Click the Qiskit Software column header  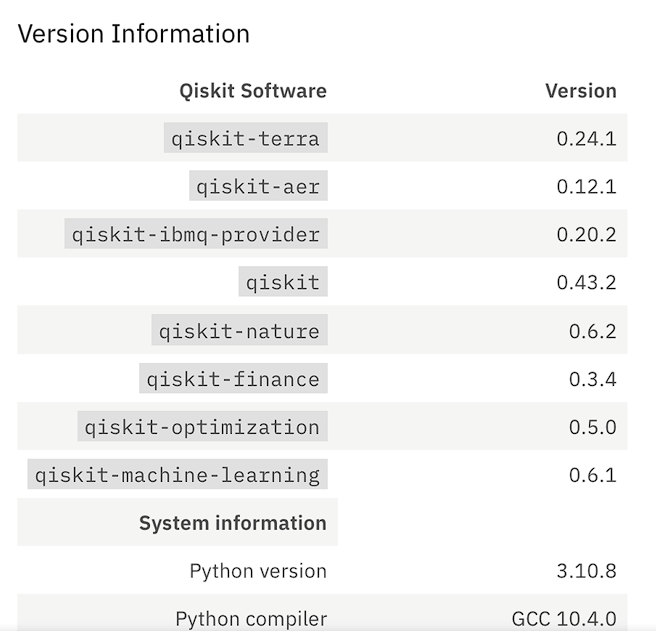click(x=253, y=91)
